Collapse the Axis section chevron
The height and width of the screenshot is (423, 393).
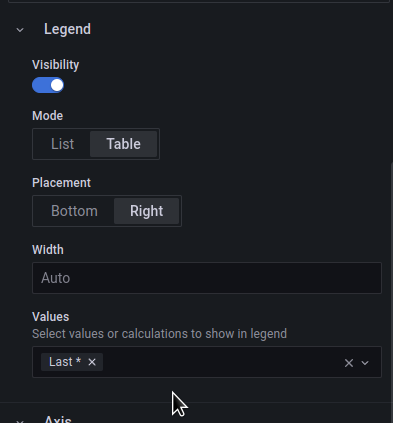coord(20,421)
